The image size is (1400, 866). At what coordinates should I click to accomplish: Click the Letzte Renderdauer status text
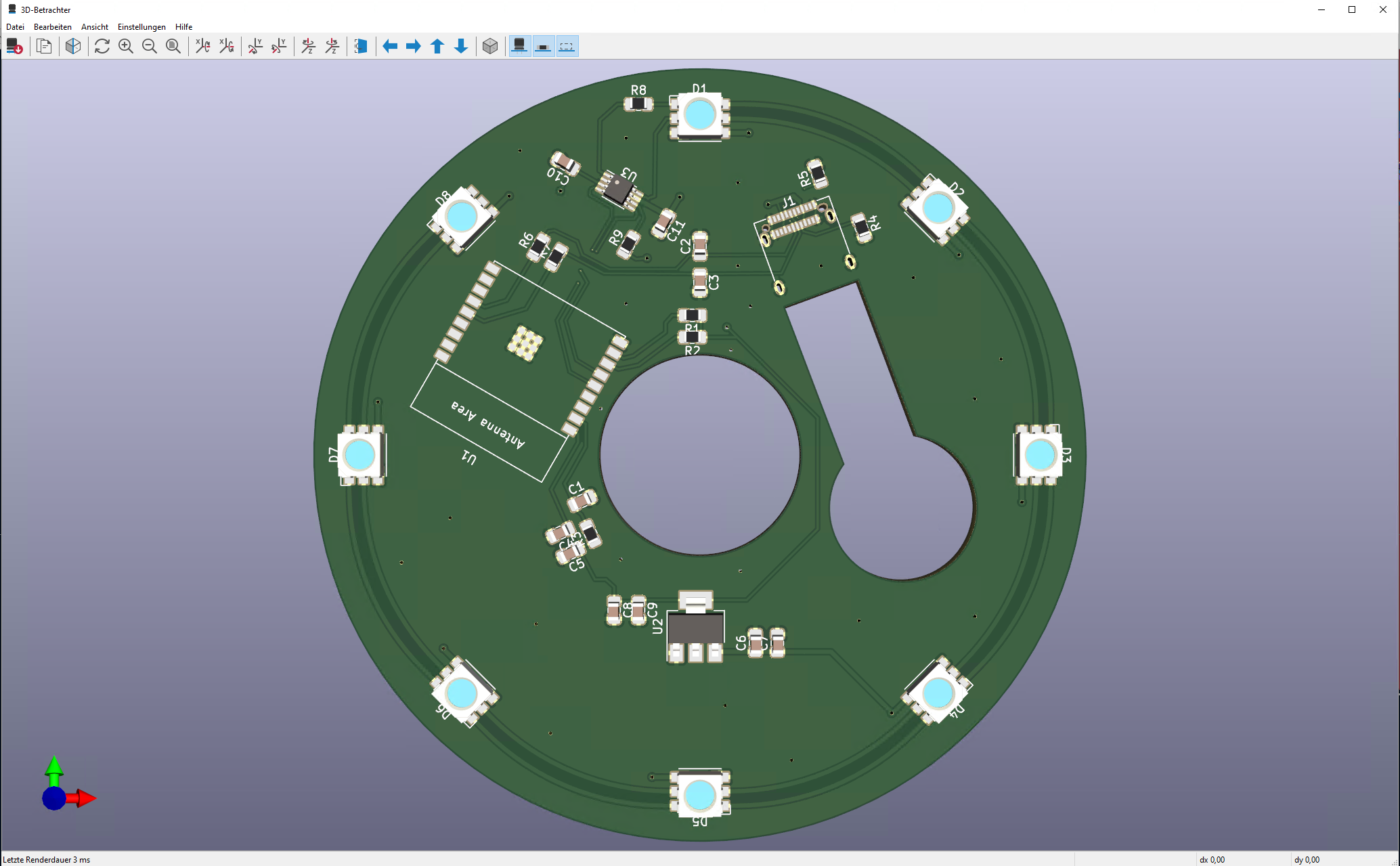[x=46, y=860]
